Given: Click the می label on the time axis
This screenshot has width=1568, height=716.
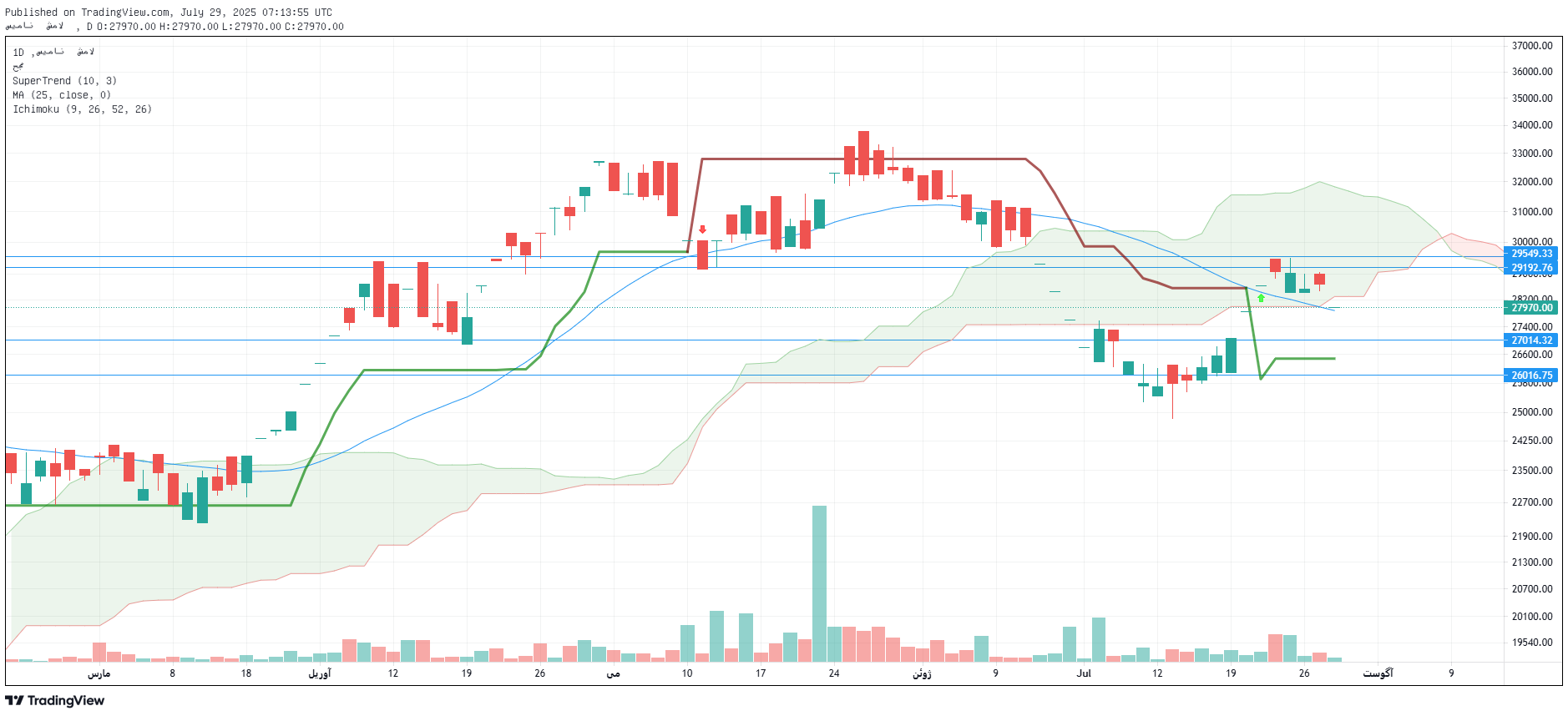Looking at the screenshot, I should pyautogui.click(x=613, y=673).
